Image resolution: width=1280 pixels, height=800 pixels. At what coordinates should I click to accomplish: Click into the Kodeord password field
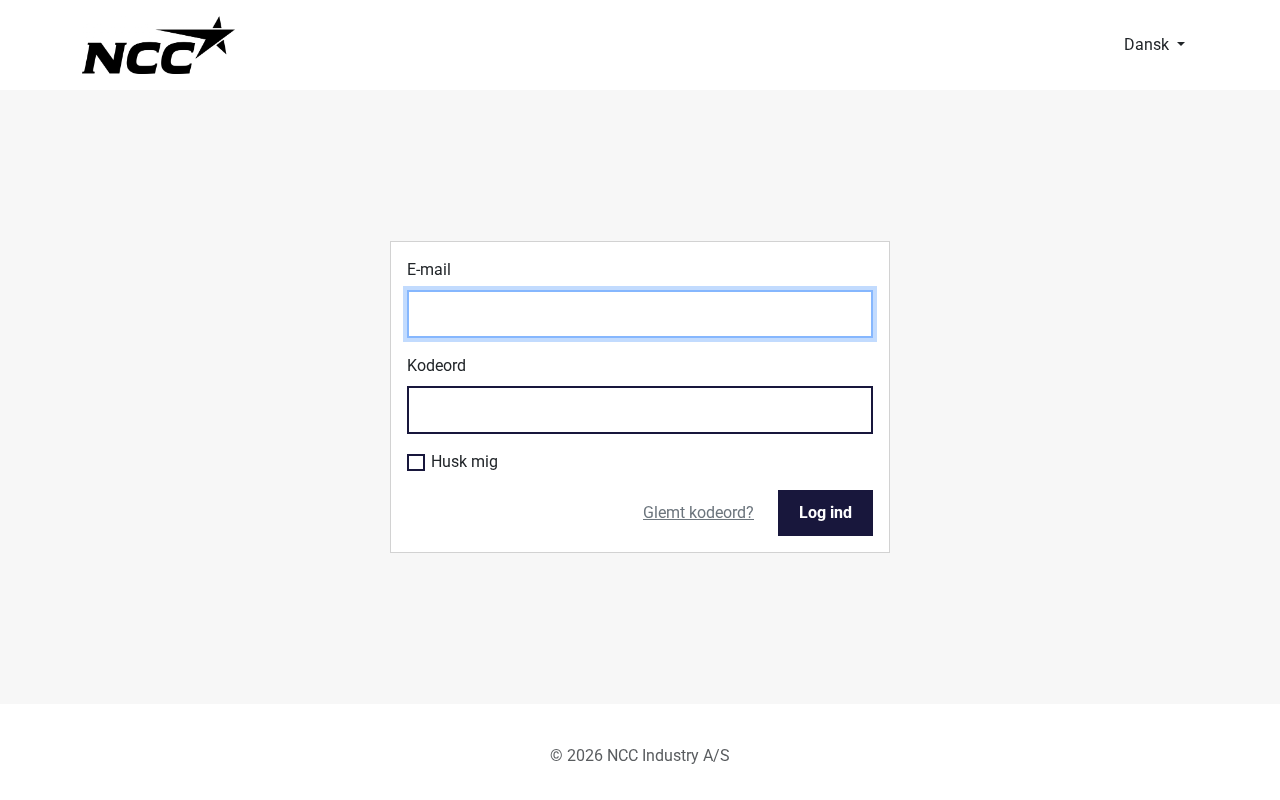(x=640, y=410)
